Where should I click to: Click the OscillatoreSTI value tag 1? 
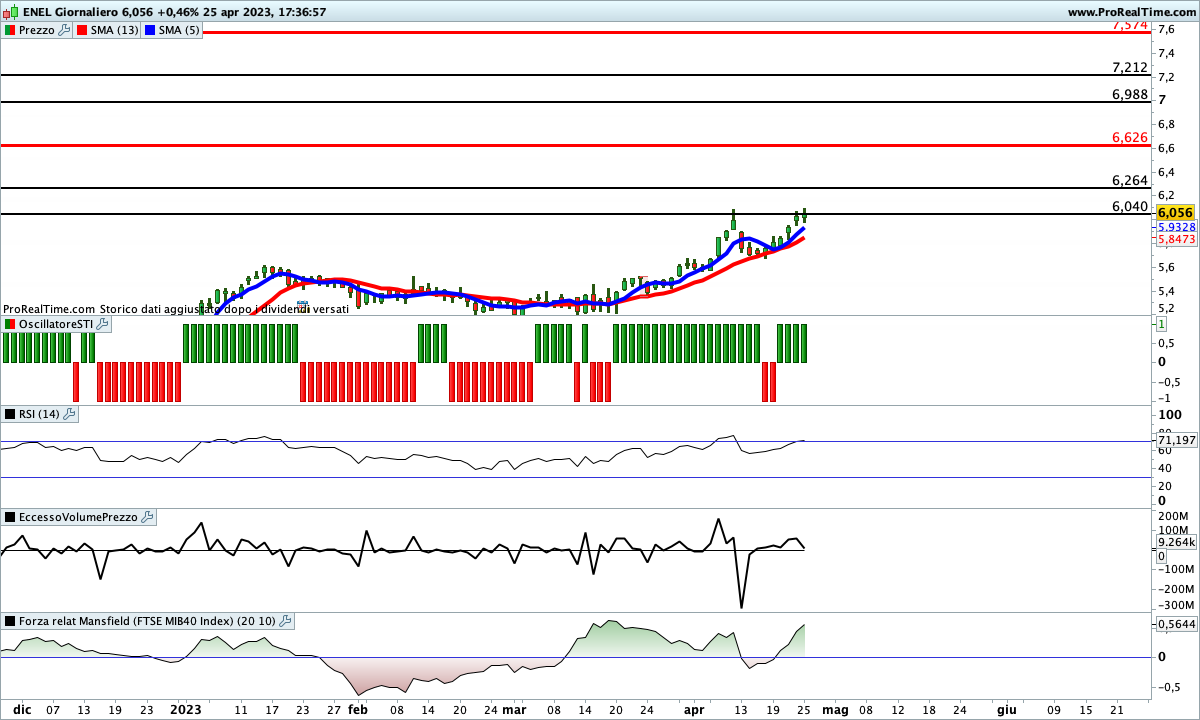1162,324
